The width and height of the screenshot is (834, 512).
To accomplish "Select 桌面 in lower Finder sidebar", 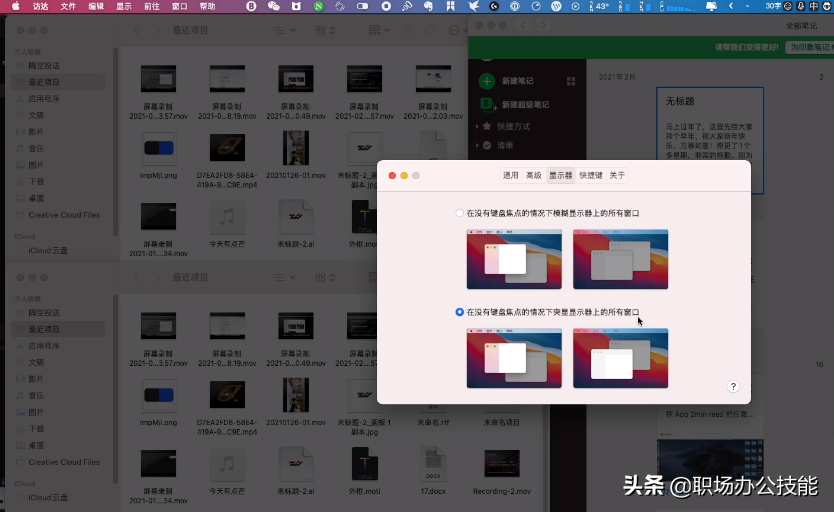I will [57, 446].
